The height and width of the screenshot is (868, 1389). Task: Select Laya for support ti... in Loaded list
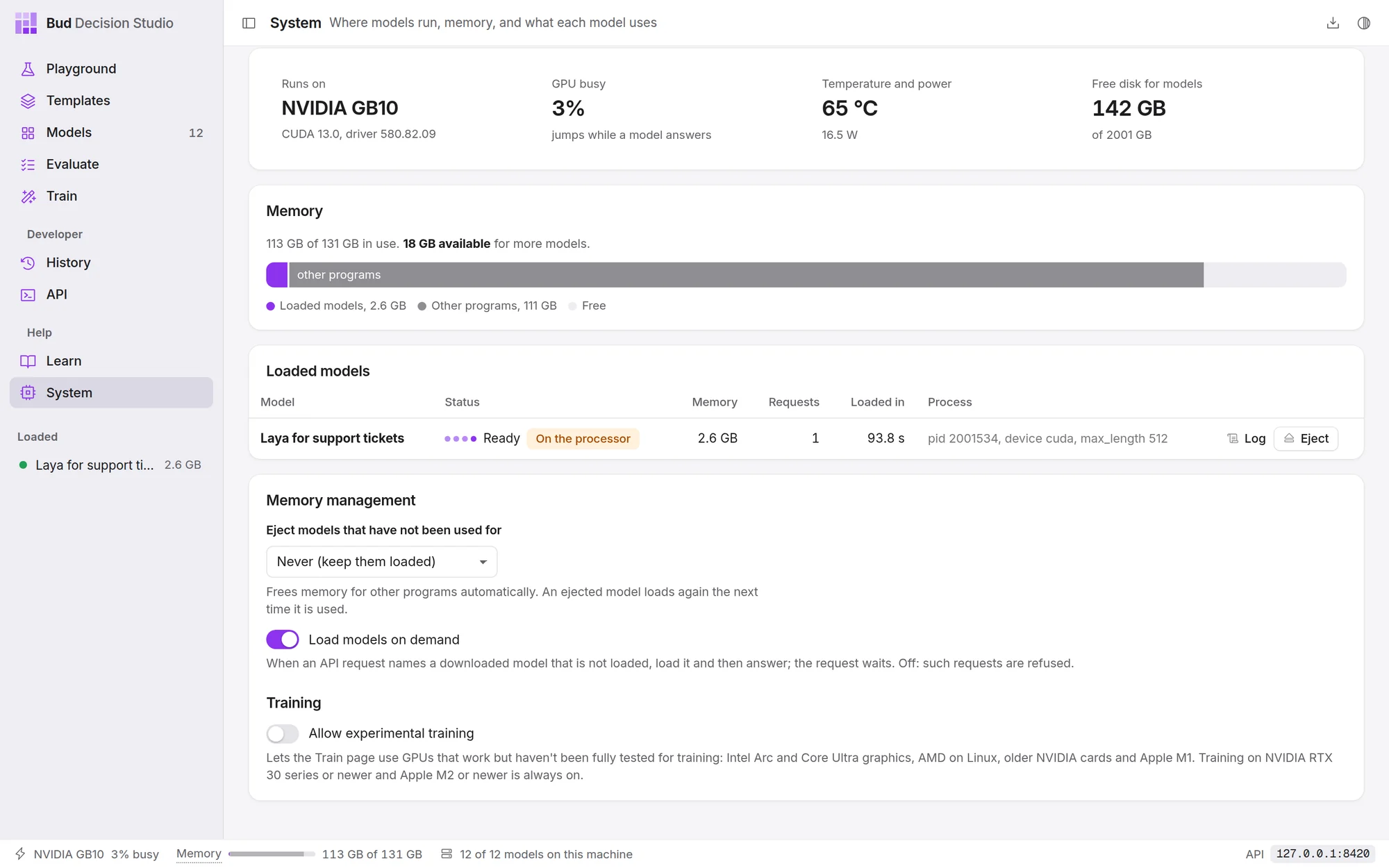[x=111, y=465]
